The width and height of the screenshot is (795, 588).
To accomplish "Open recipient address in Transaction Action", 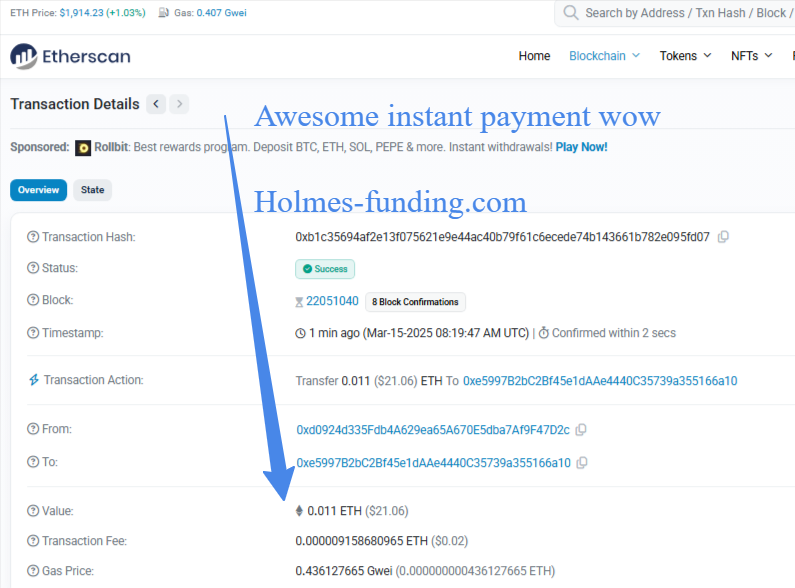I will click(600, 381).
